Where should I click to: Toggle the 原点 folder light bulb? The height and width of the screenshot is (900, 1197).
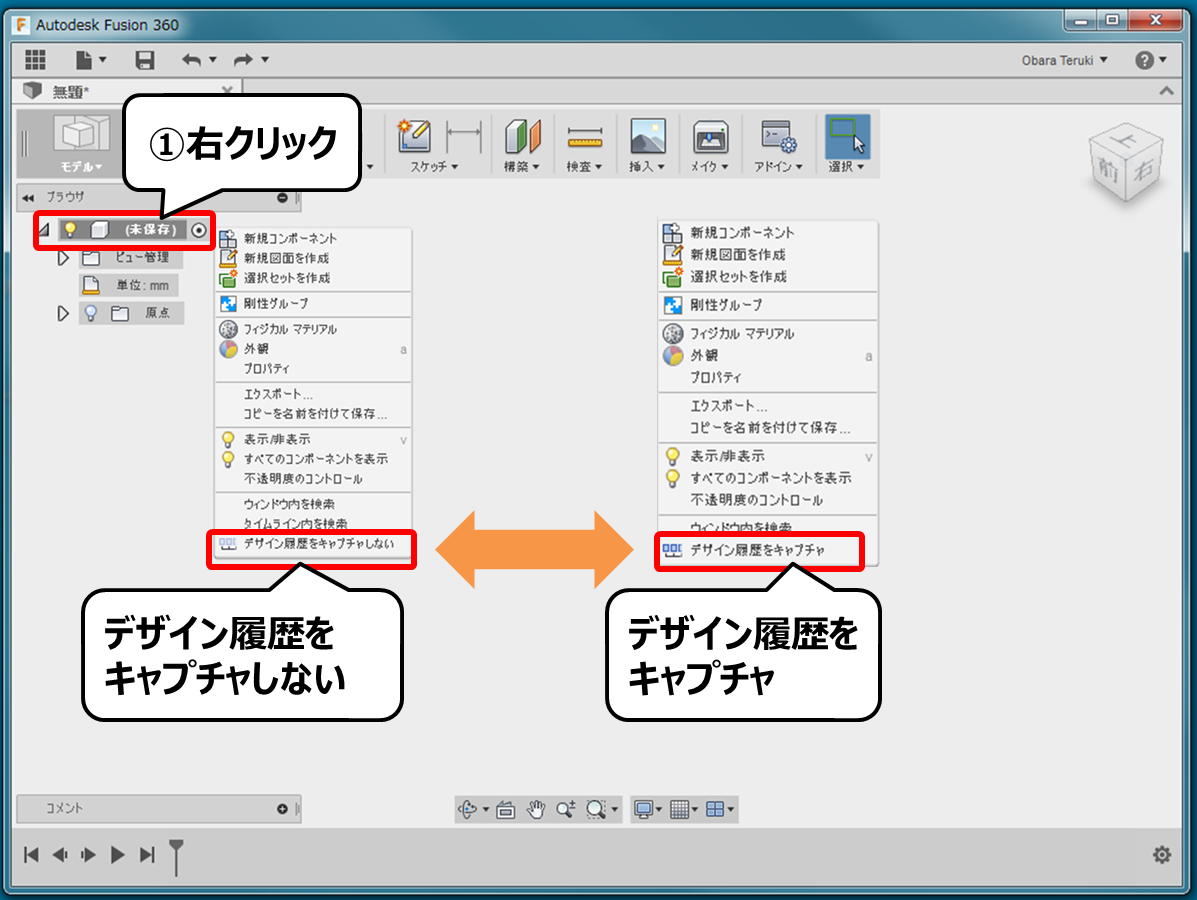91,313
